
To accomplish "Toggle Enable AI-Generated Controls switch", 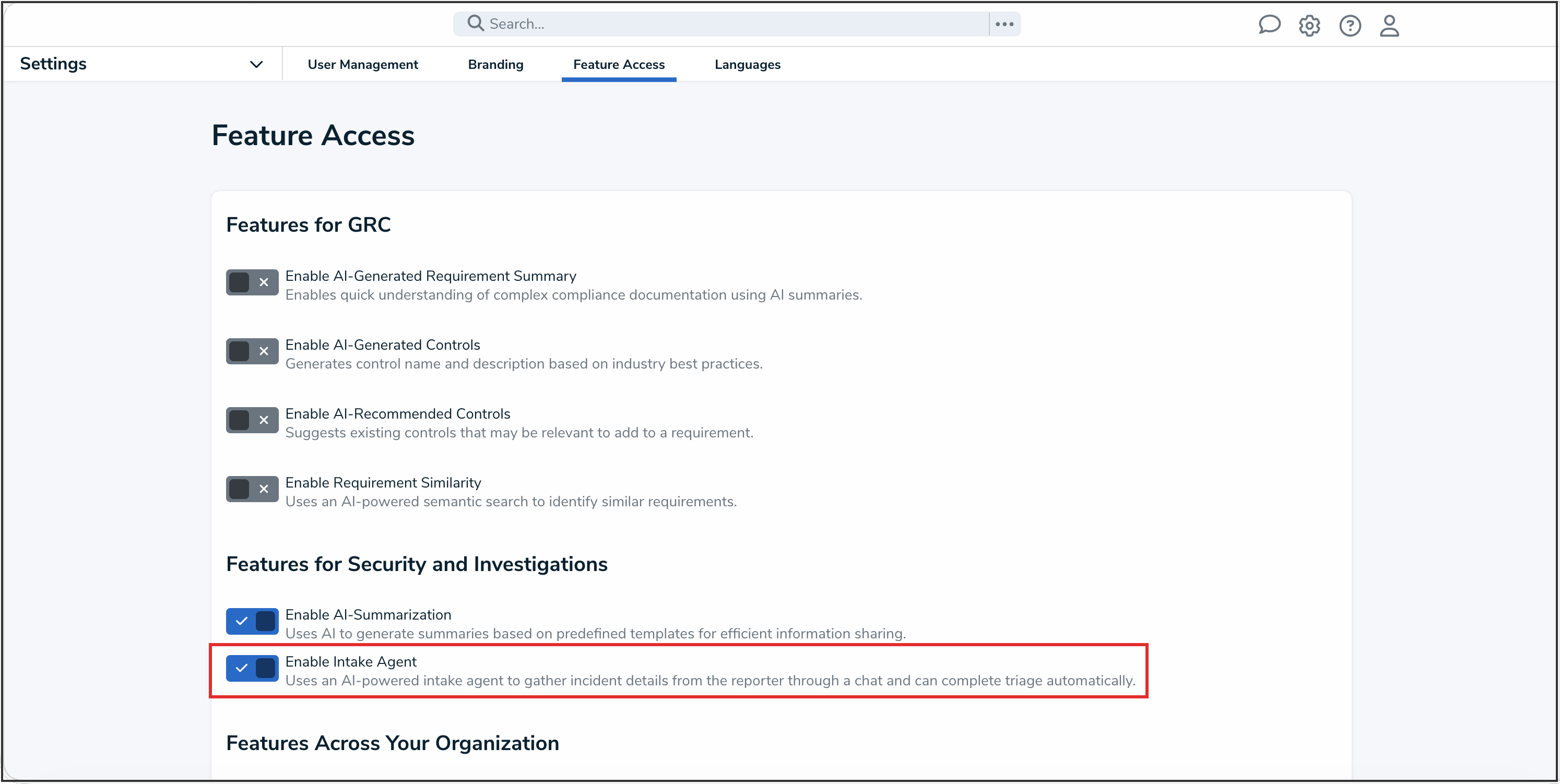I will (x=252, y=351).
